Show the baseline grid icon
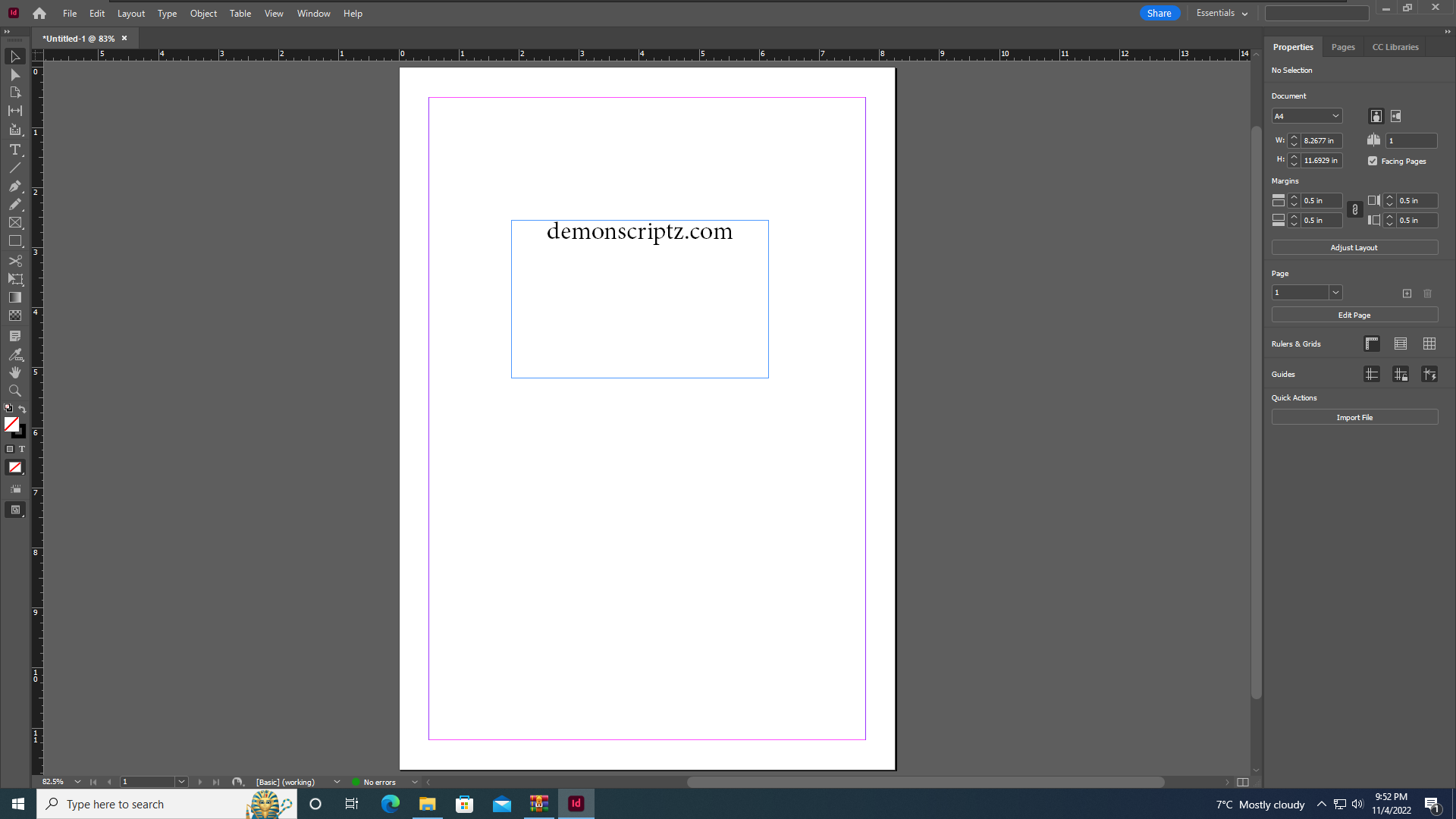The image size is (1456, 819). click(1401, 344)
